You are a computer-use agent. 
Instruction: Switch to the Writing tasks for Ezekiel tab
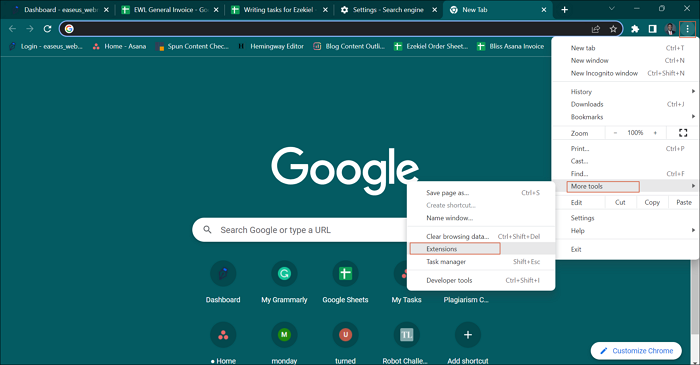278,10
